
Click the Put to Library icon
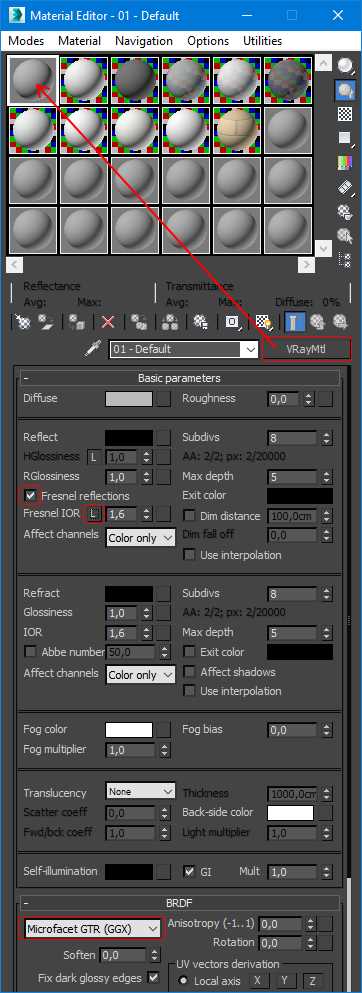(201, 322)
